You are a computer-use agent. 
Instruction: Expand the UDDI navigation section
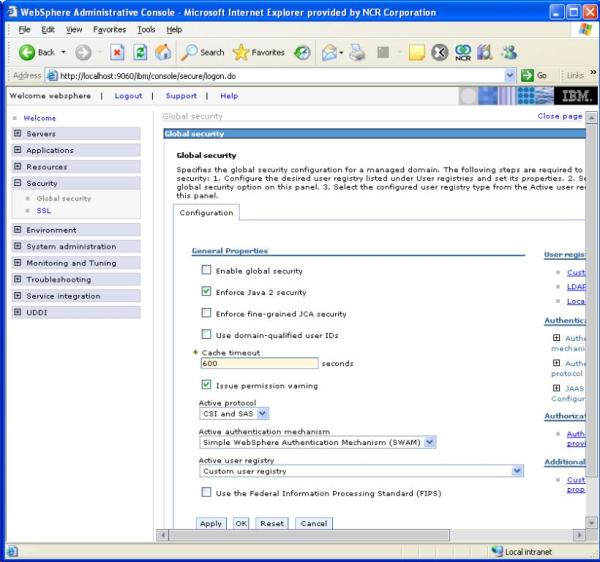[18, 312]
